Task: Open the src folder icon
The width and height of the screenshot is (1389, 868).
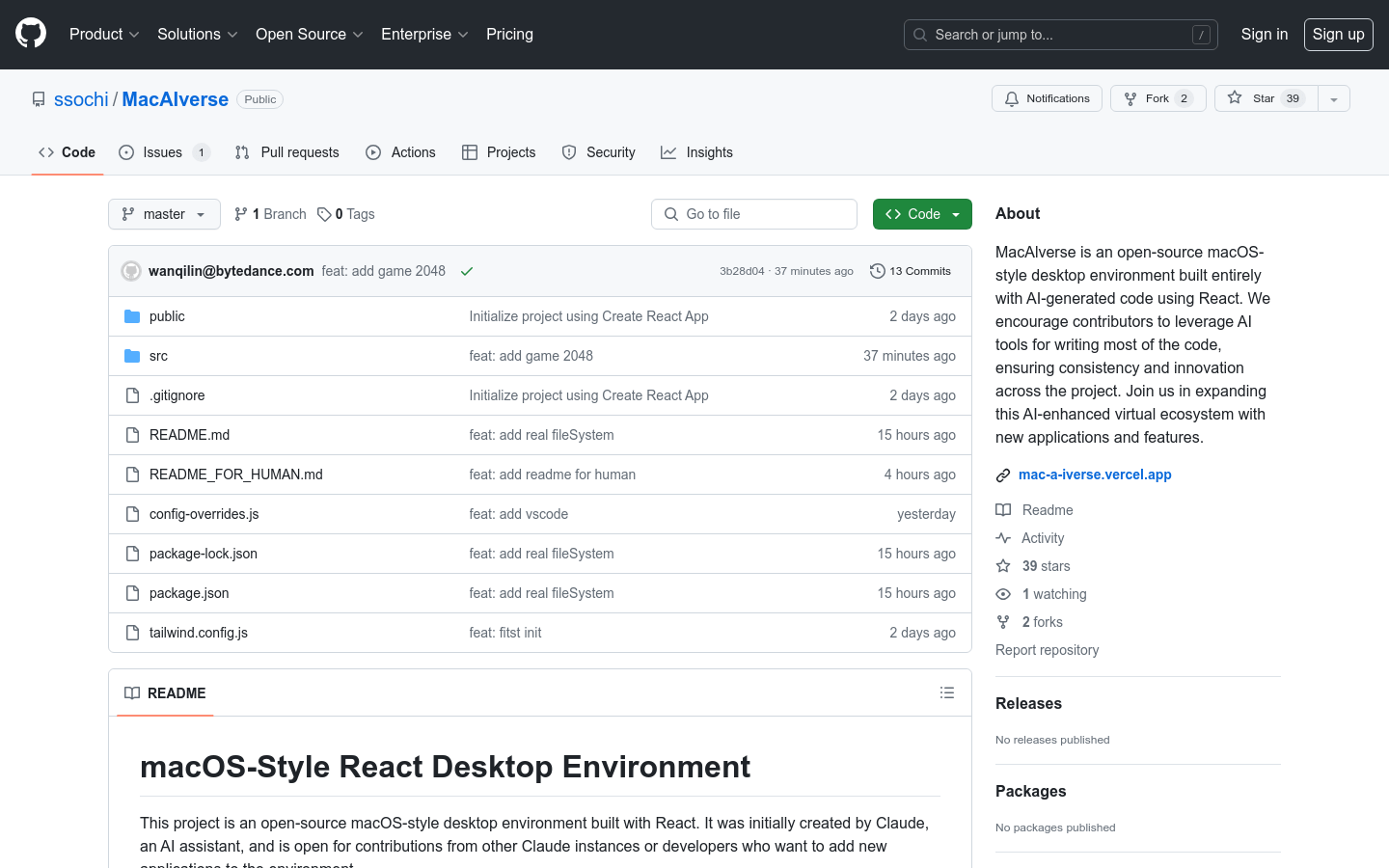Action: (132, 356)
